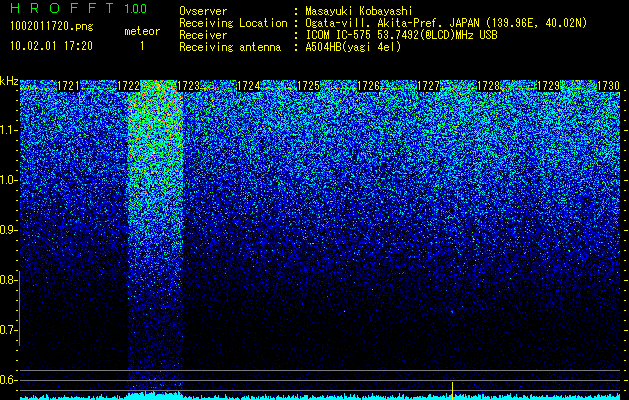Click the 1730 time marker
The height and width of the screenshot is (400, 629).
(x=608, y=86)
